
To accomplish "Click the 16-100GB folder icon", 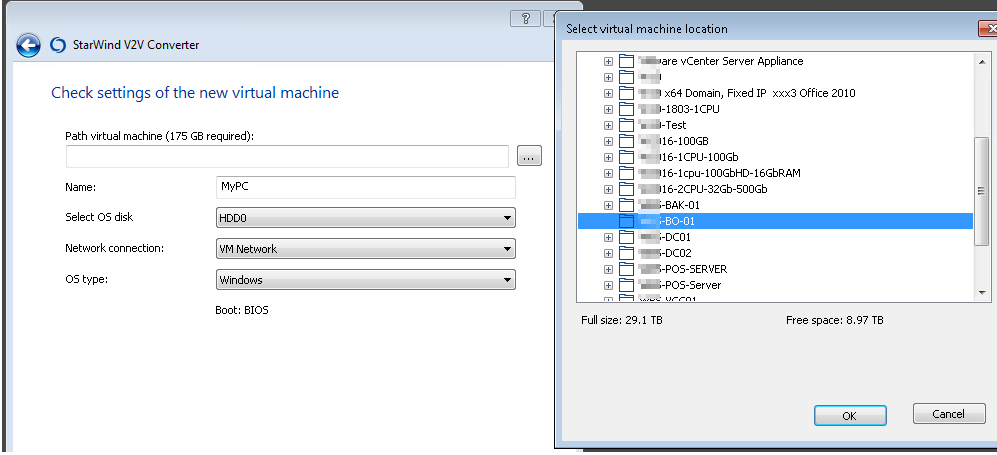I will tap(627, 140).
